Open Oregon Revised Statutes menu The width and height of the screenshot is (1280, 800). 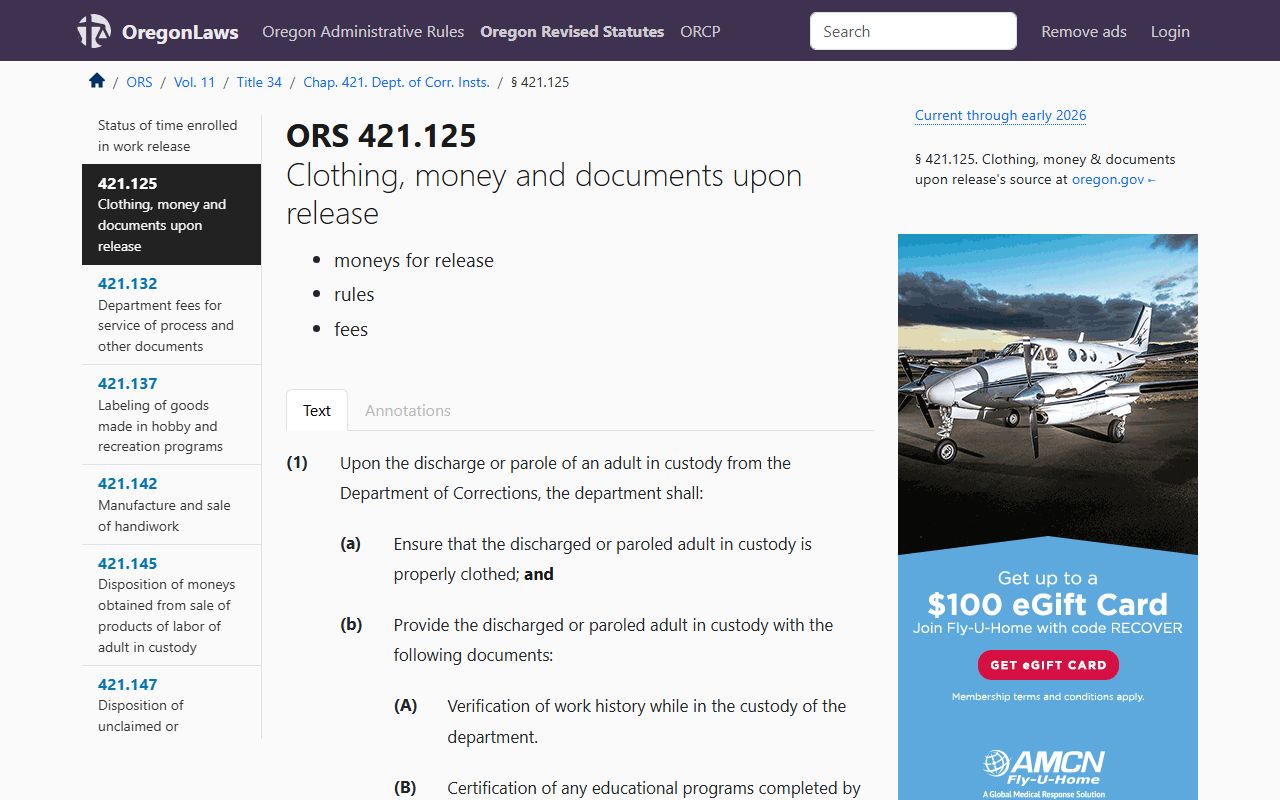tap(572, 31)
